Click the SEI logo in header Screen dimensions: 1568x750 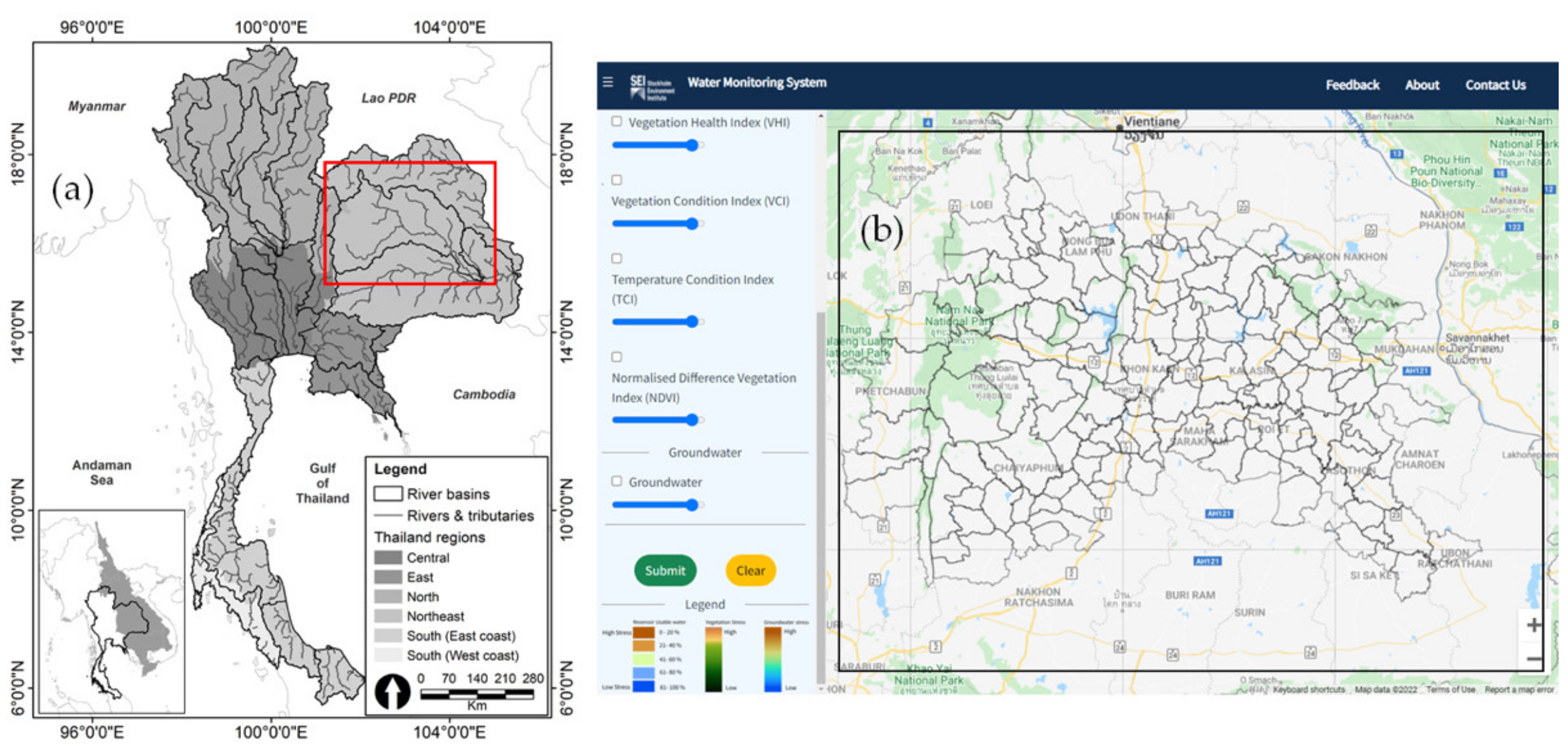pos(651,87)
